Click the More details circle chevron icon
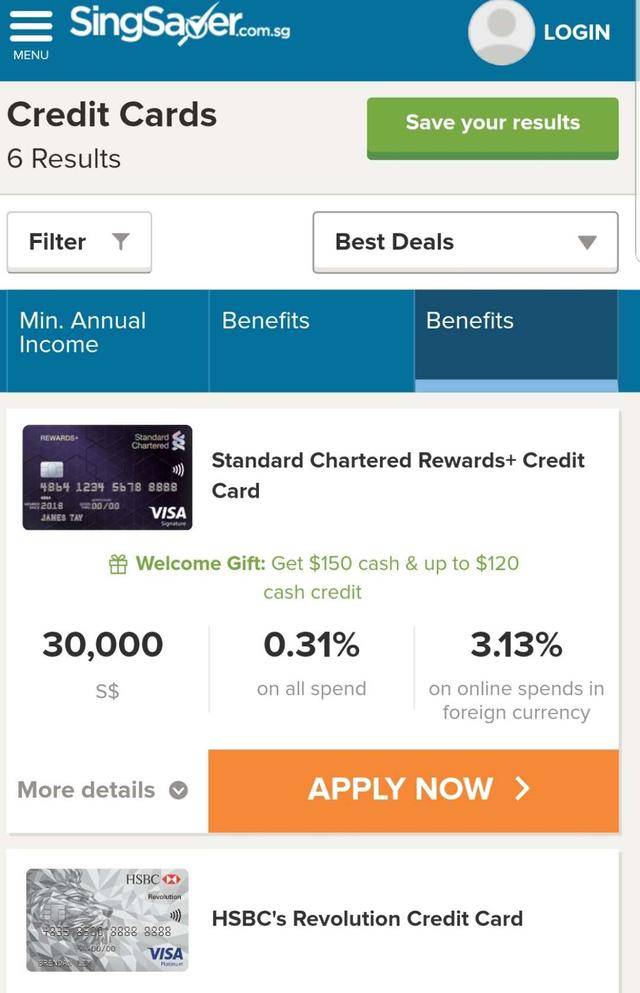 click(178, 790)
